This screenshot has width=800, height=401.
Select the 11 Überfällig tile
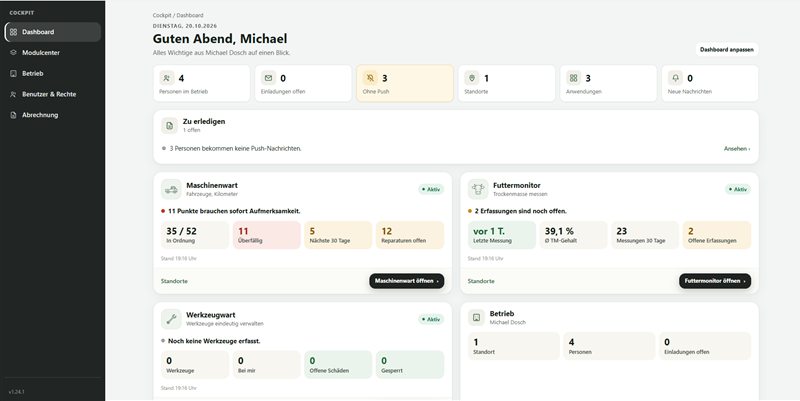[x=267, y=235]
